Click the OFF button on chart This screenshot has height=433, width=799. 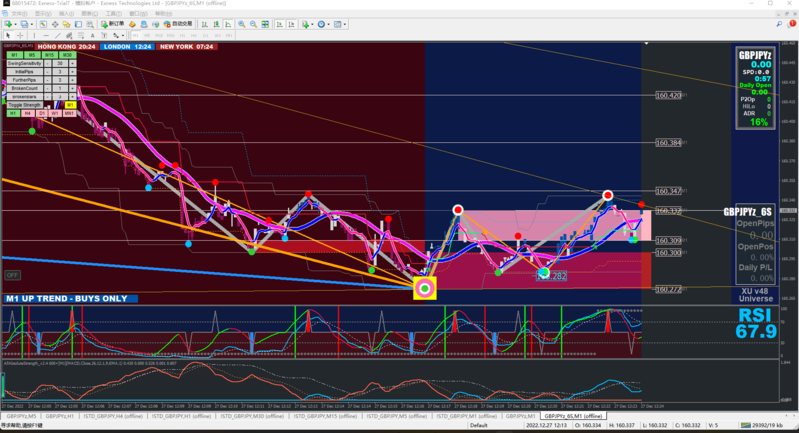tap(12, 275)
